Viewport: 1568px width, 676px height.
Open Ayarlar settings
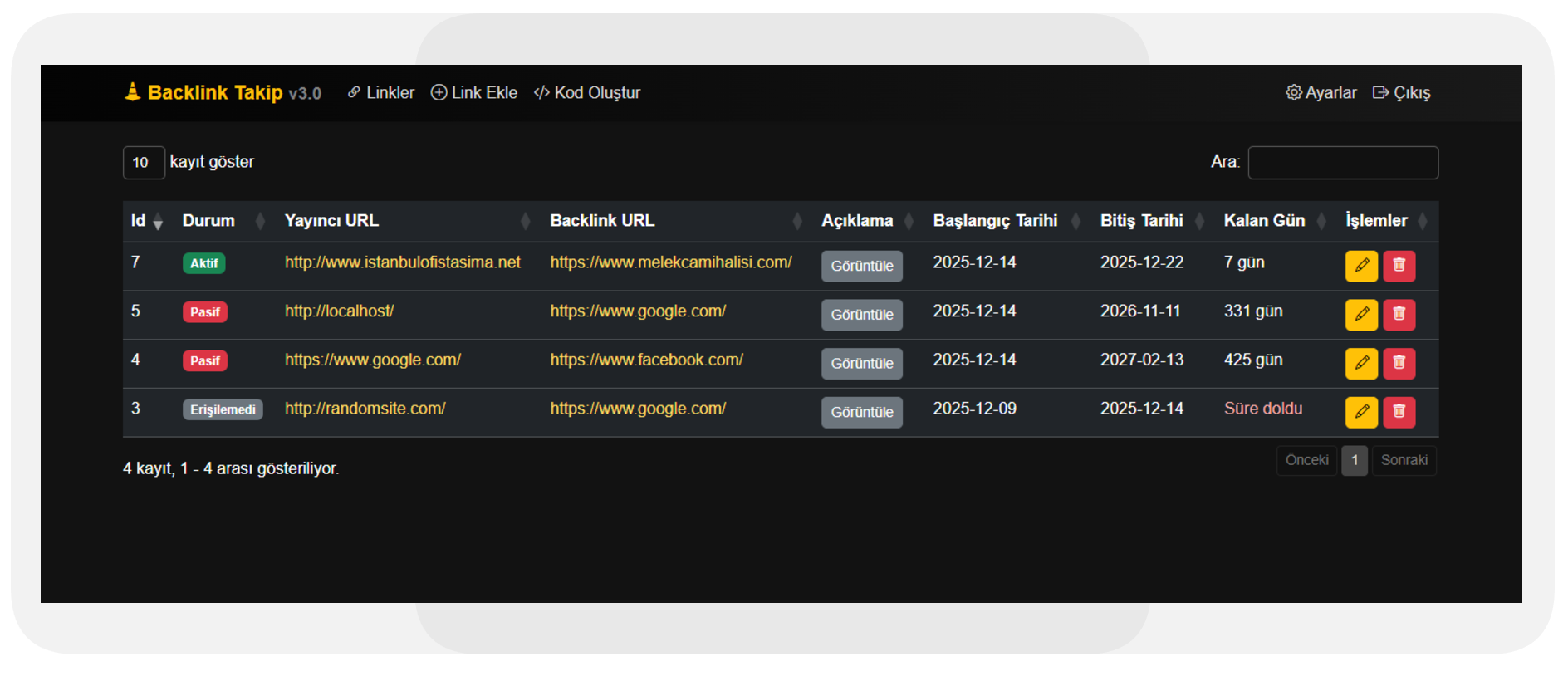pyautogui.click(x=1321, y=93)
